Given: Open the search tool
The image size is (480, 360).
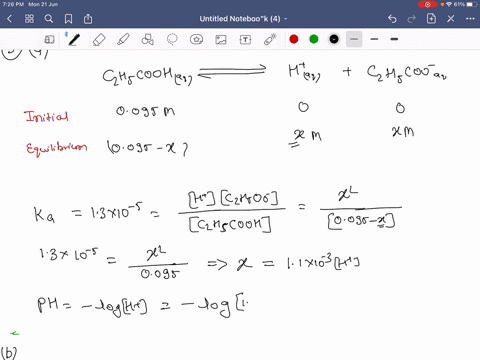Looking at the screenshot, I should pyautogui.click(x=49, y=19).
